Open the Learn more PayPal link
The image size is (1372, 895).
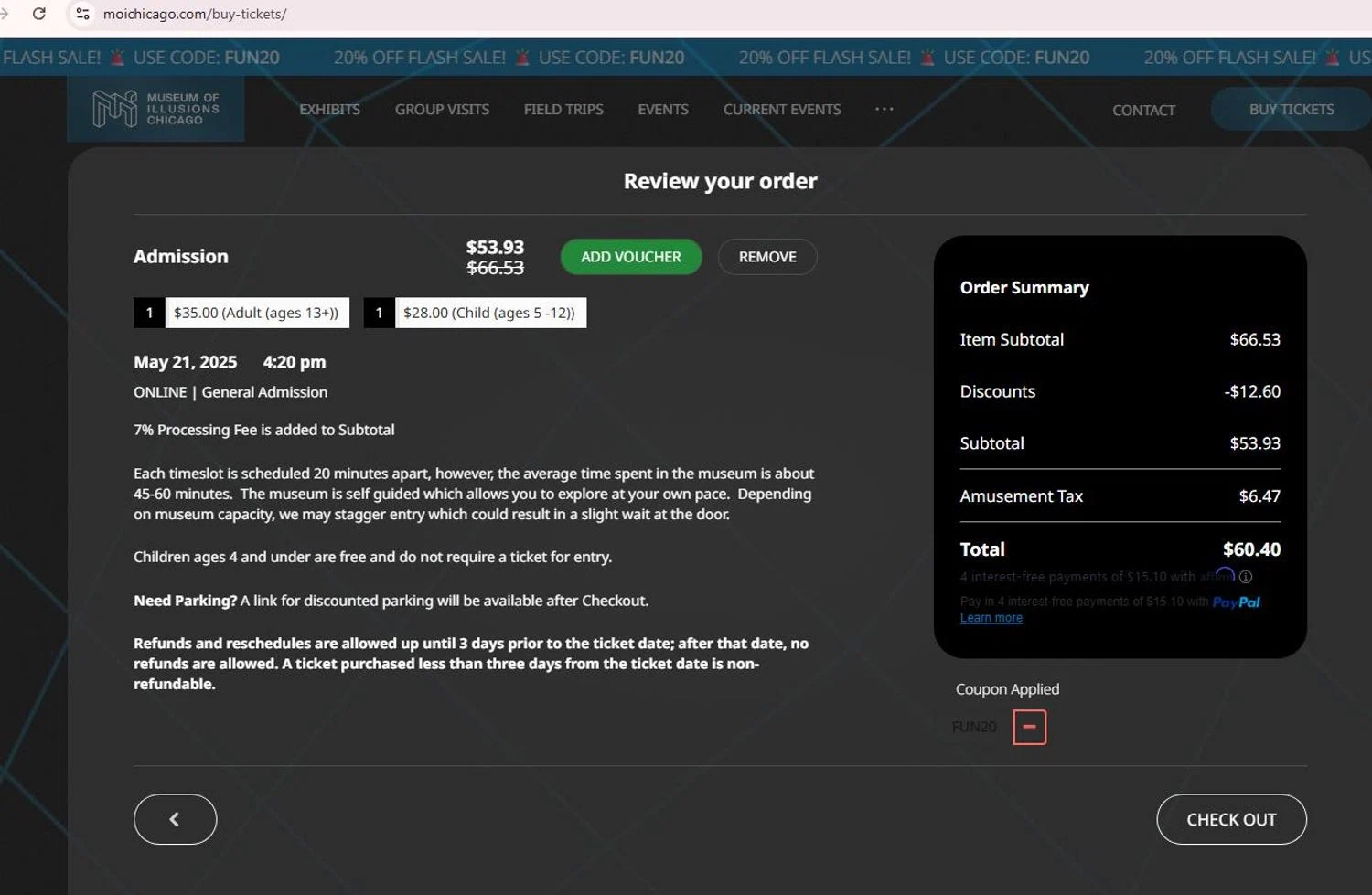[x=991, y=618]
